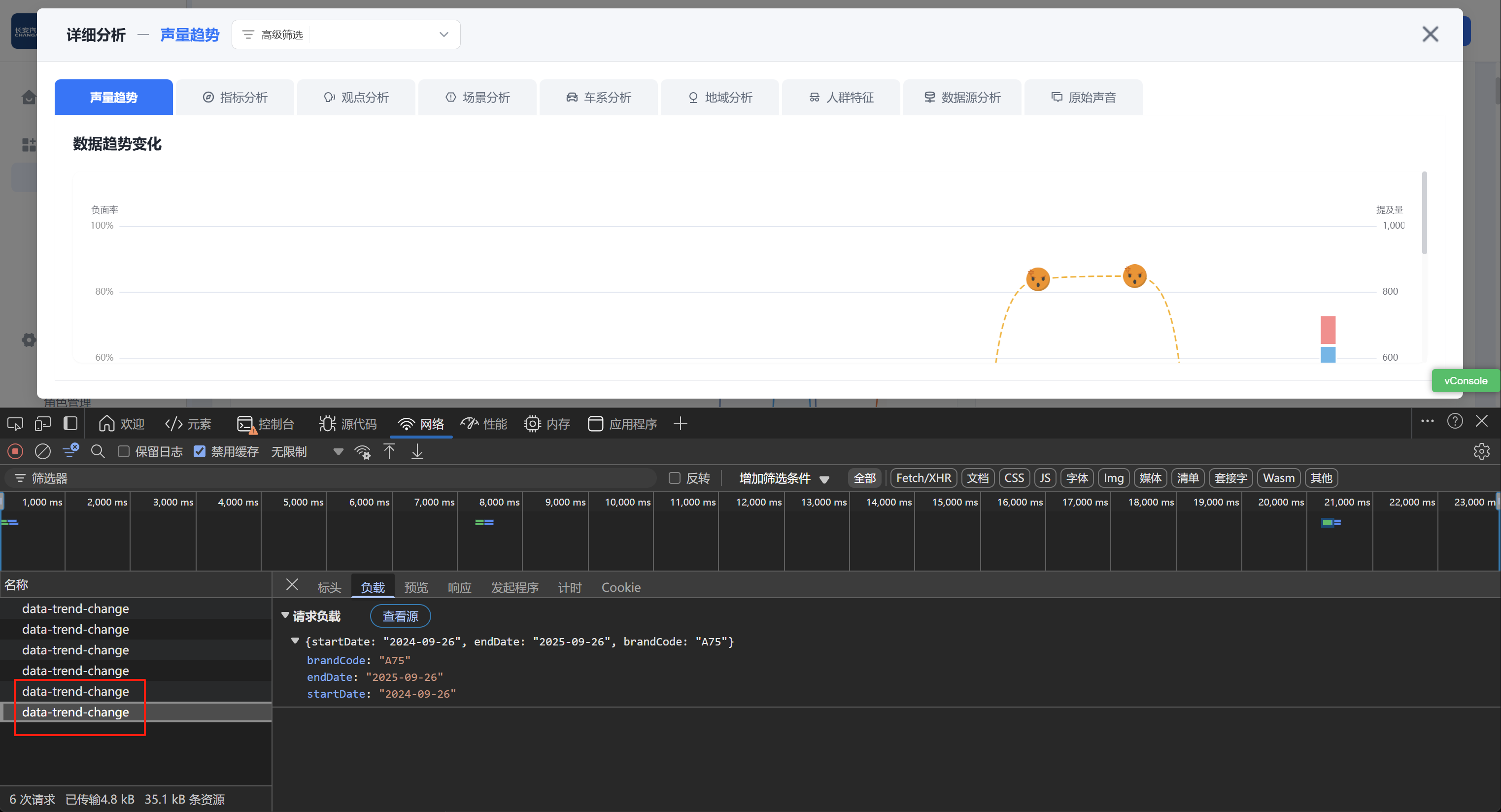
Task: Uncheck the 禁用缓存 checkbox
Action: tap(199, 451)
